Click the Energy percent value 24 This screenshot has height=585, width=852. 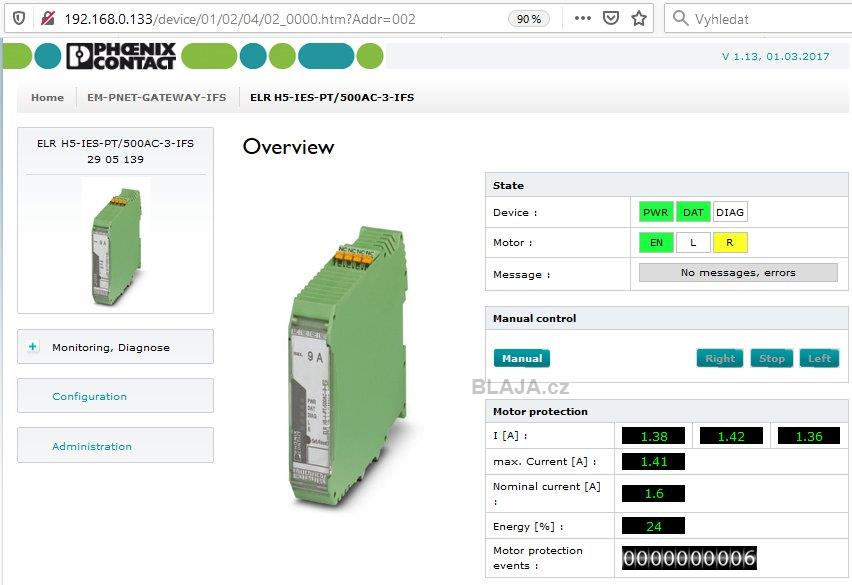pyautogui.click(x=654, y=526)
